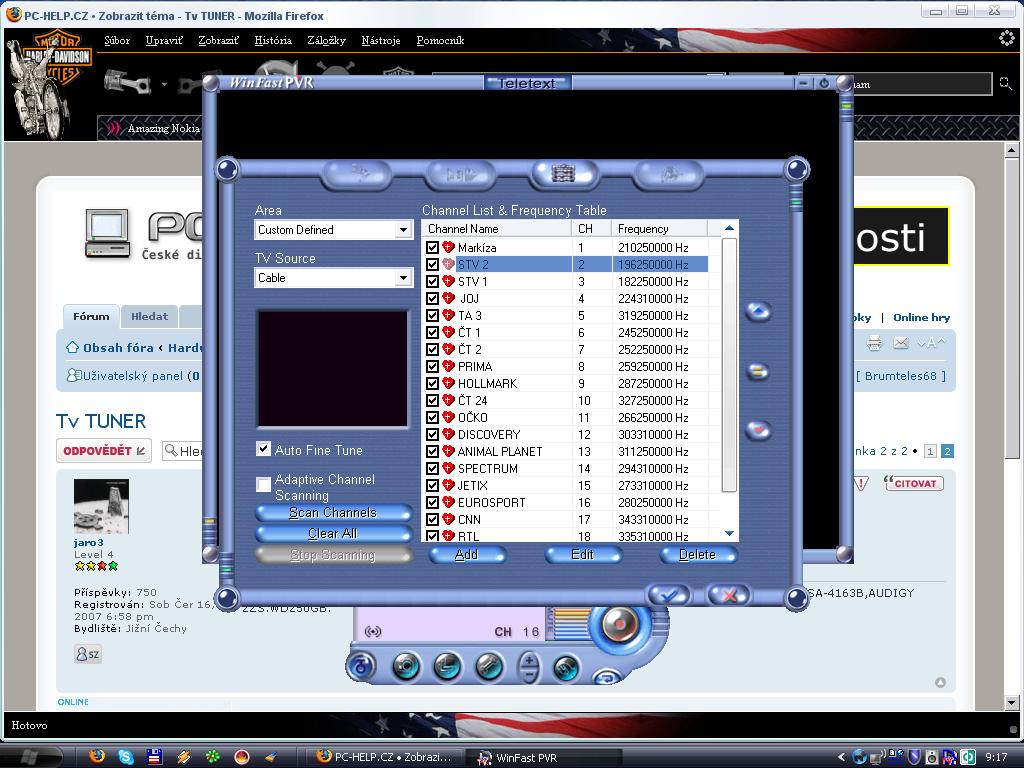Open the channel list settings tab icon
Image resolution: width=1024 pixels, height=768 pixels.
click(x=563, y=174)
